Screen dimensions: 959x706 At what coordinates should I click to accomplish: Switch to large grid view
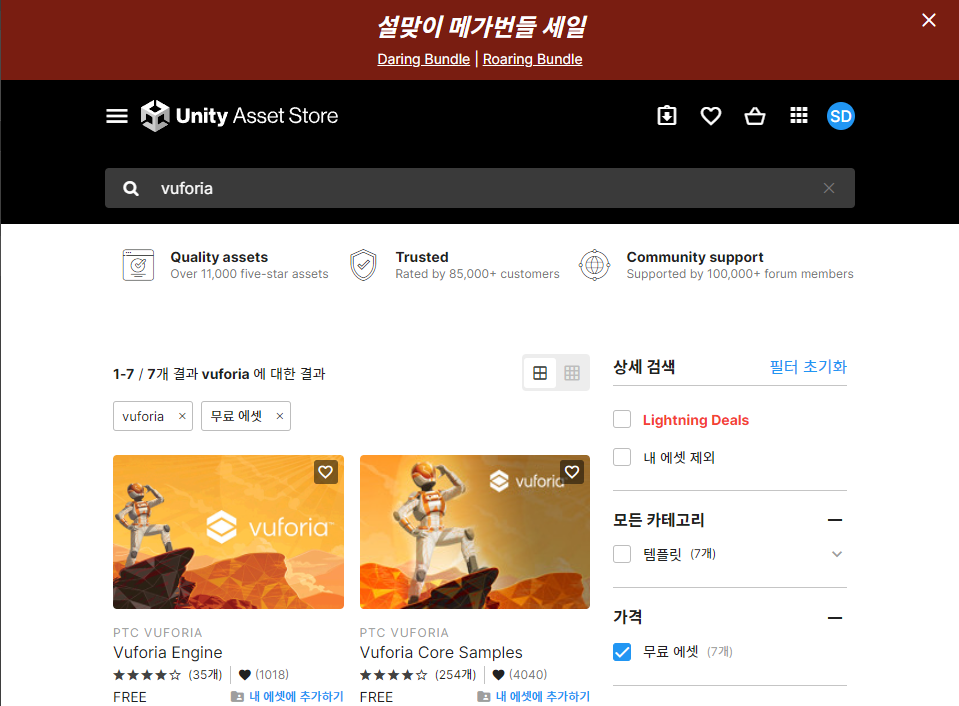540,373
